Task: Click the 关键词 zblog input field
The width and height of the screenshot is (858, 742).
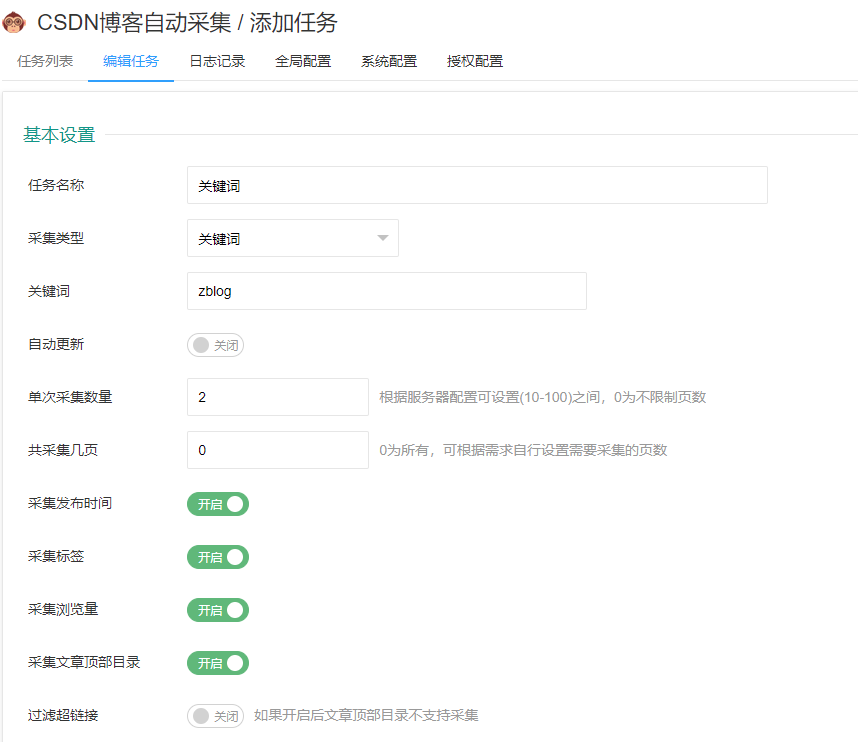Action: (x=387, y=291)
